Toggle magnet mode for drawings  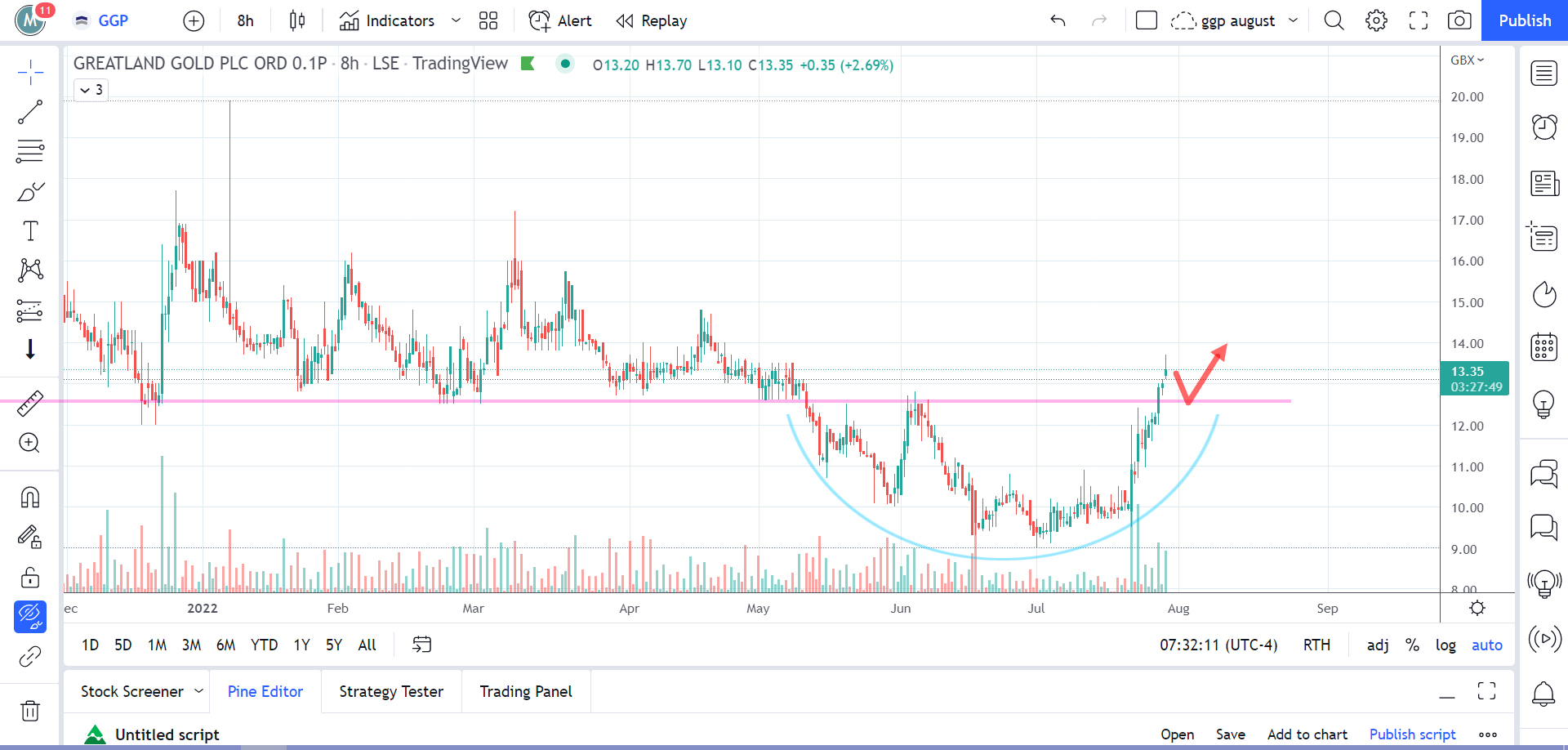click(30, 497)
